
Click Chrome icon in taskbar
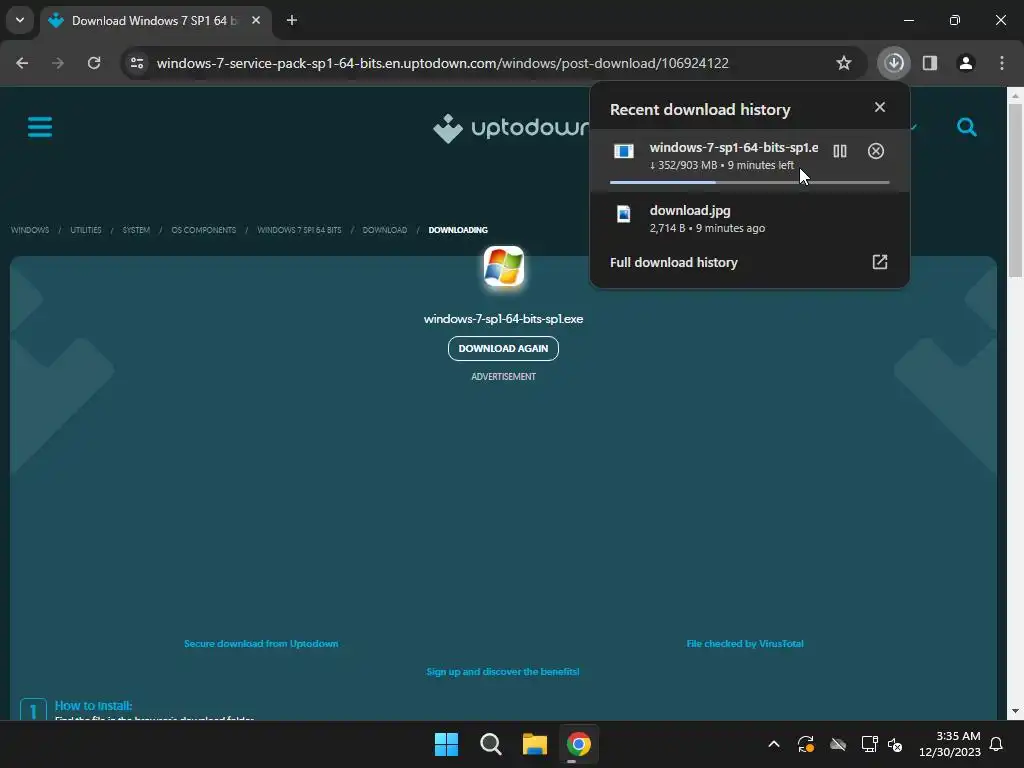579,744
